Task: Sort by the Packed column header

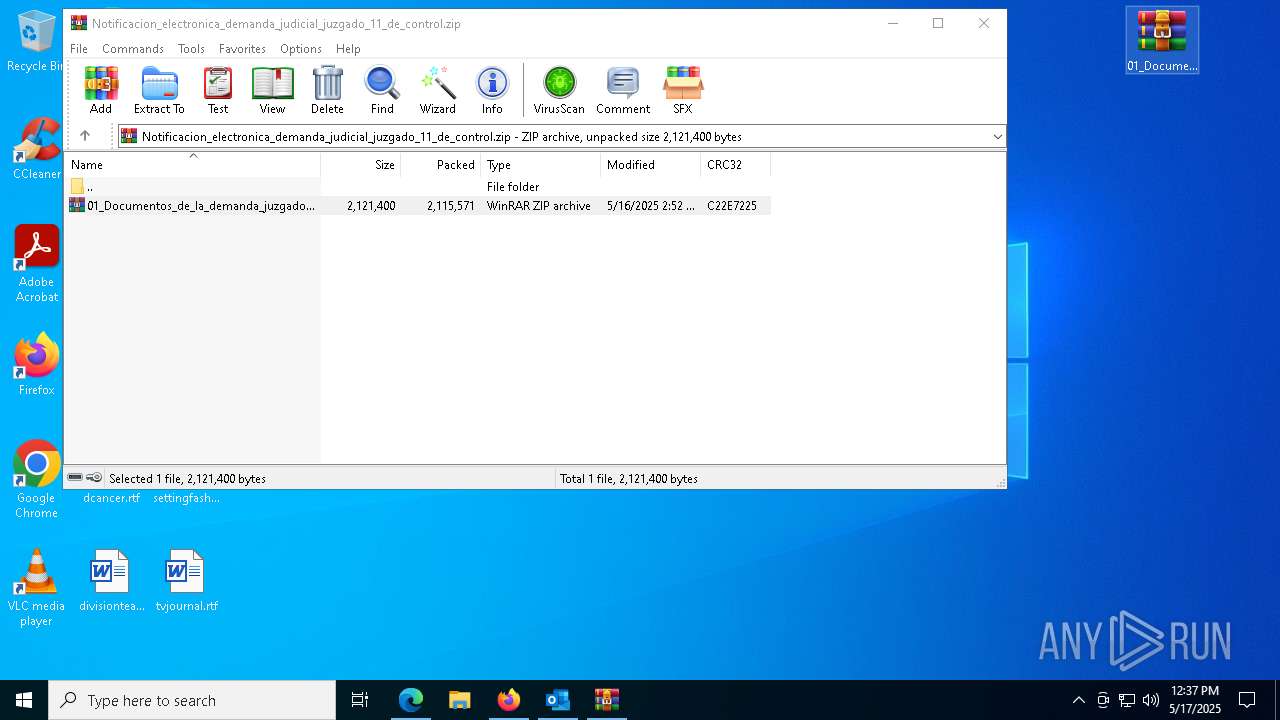Action: point(440,165)
